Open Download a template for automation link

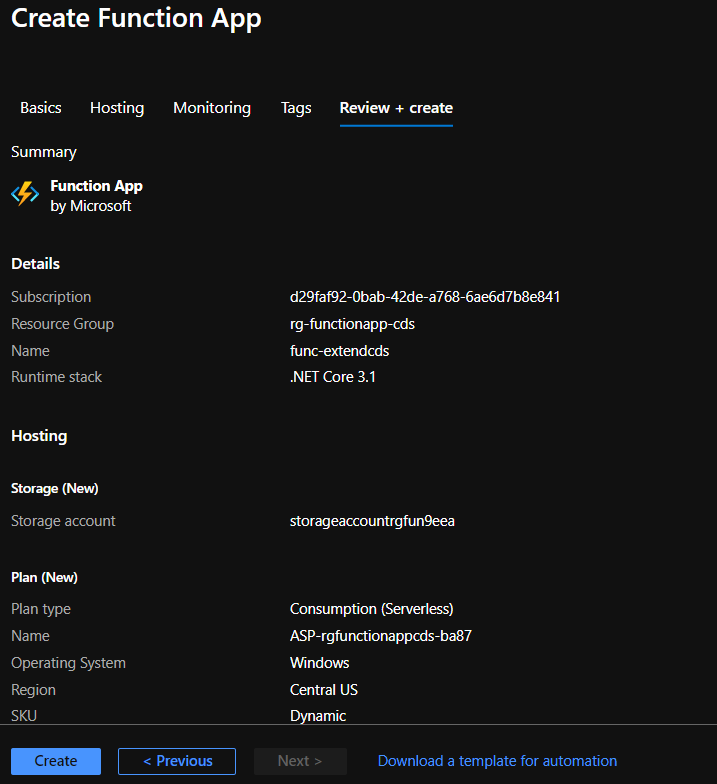click(497, 761)
